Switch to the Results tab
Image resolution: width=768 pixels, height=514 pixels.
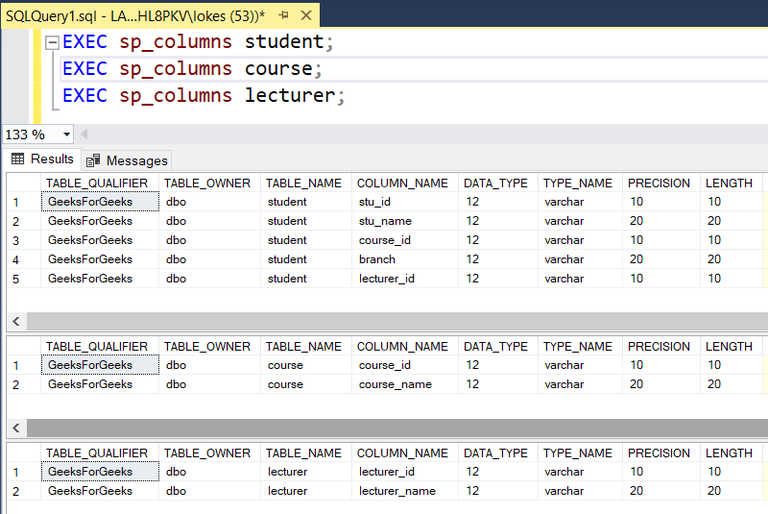pos(43,159)
